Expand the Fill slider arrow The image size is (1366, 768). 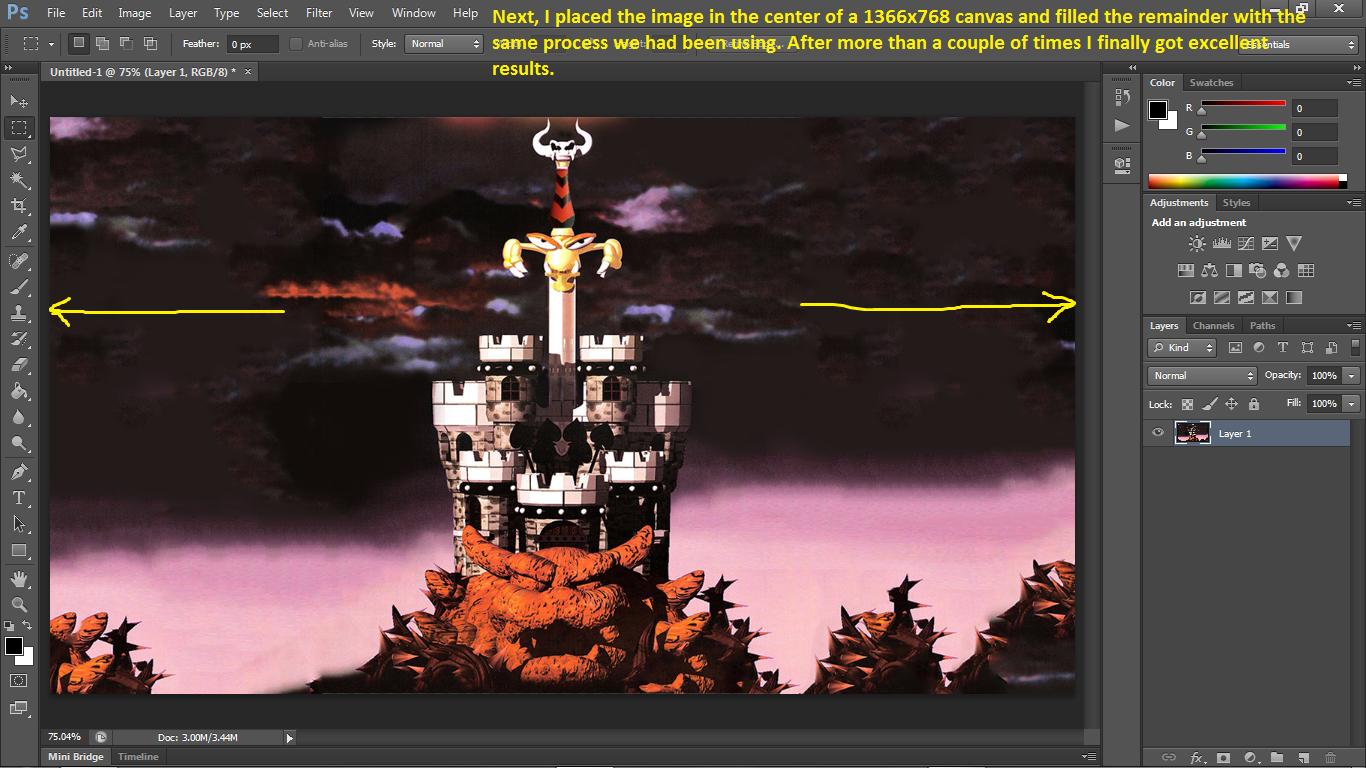(1352, 404)
